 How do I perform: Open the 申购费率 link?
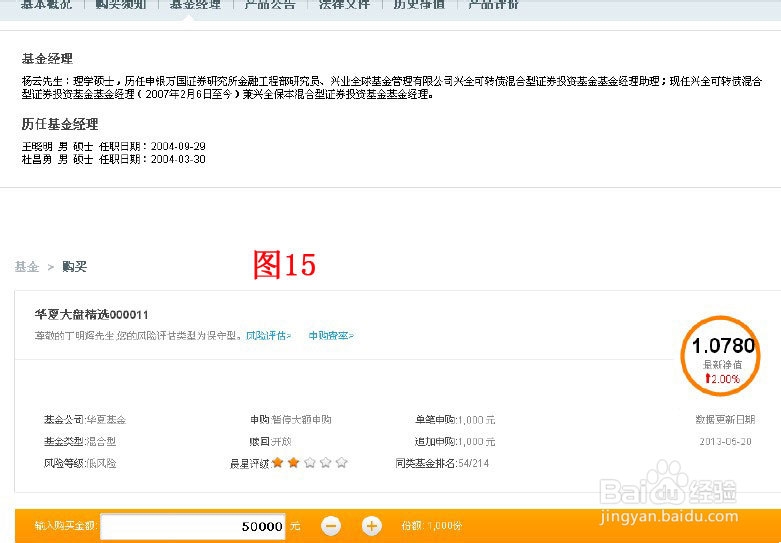331,336
